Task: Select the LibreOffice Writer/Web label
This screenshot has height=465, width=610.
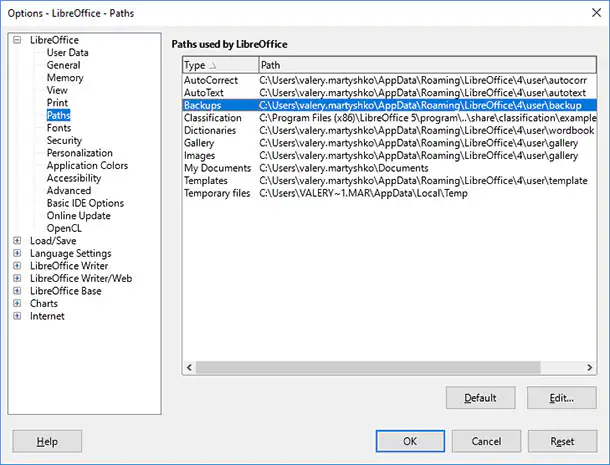Action: [81, 278]
